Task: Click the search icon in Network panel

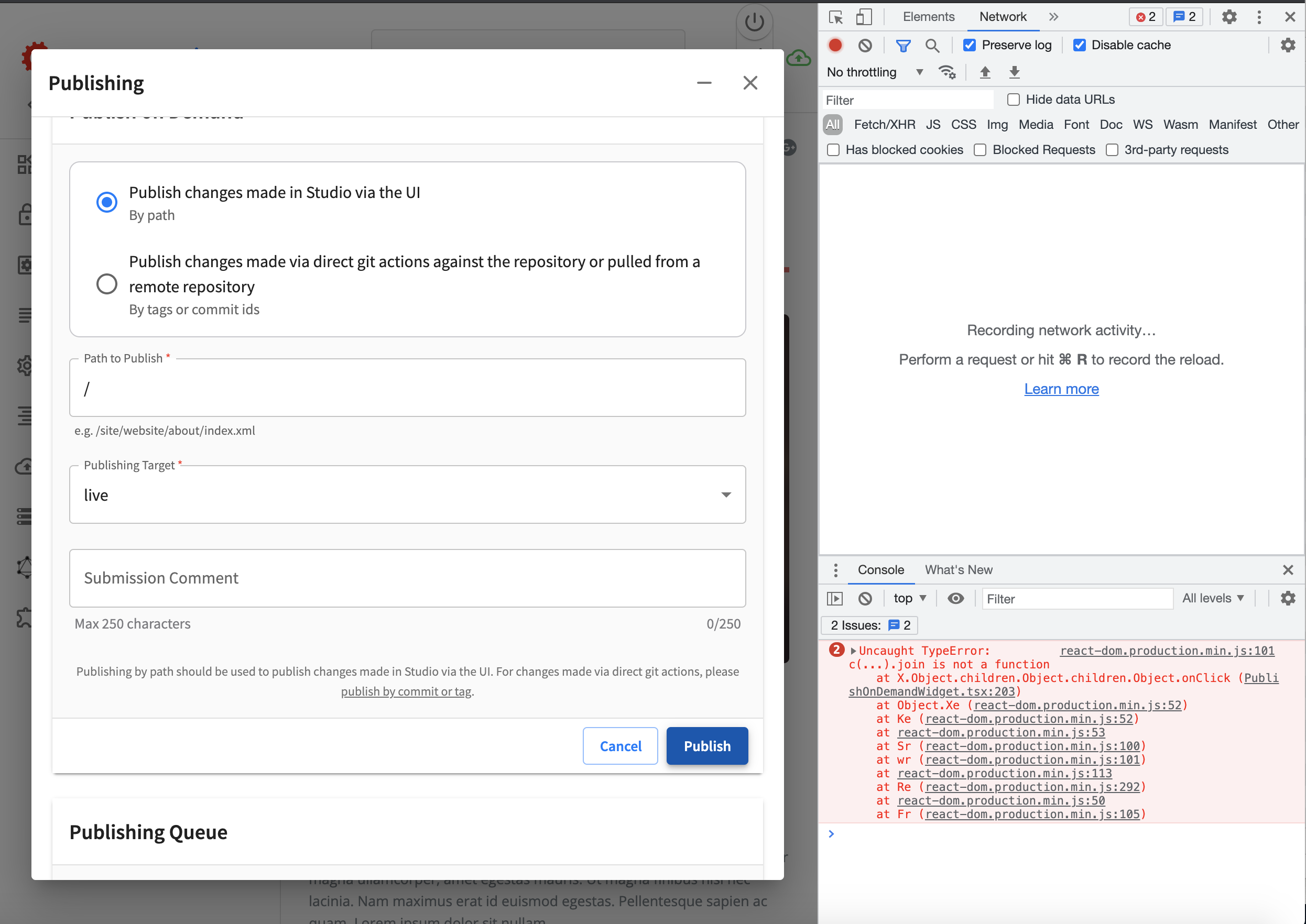Action: pos(933,45)
